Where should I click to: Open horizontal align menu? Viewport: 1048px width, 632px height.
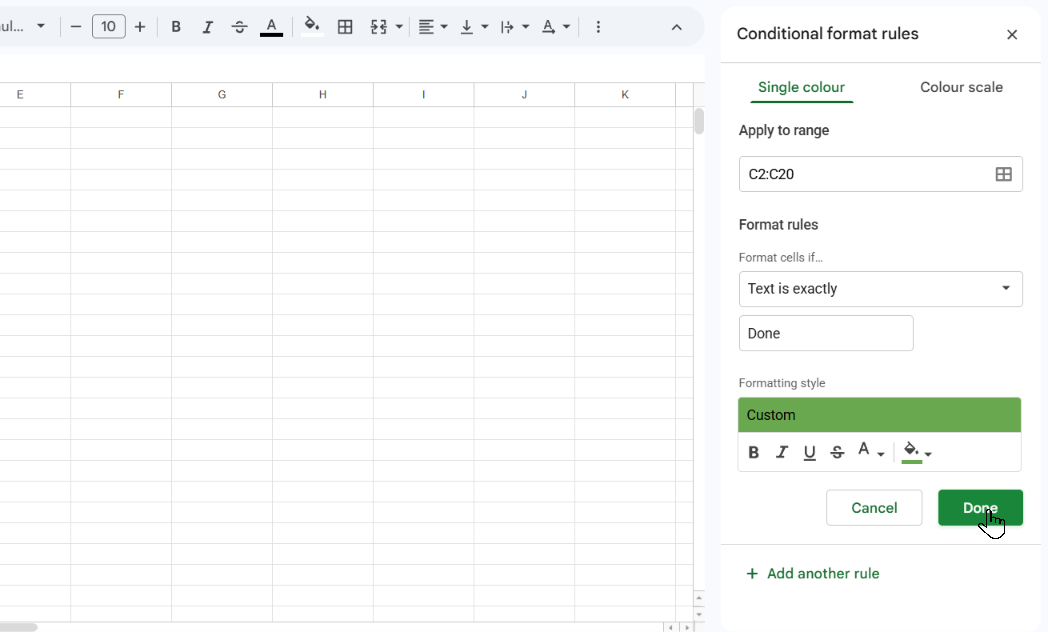coord(432,27)
